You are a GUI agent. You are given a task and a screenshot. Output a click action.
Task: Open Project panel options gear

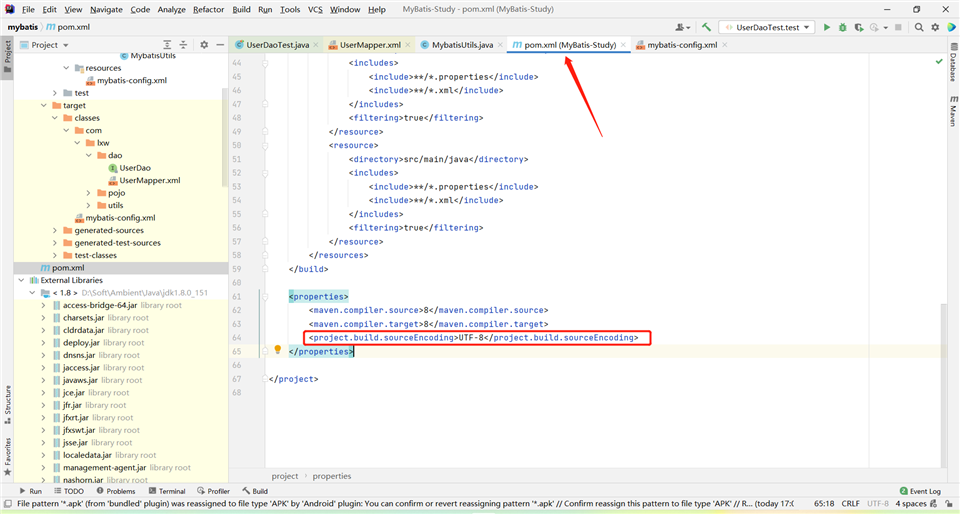pos(204,45)
